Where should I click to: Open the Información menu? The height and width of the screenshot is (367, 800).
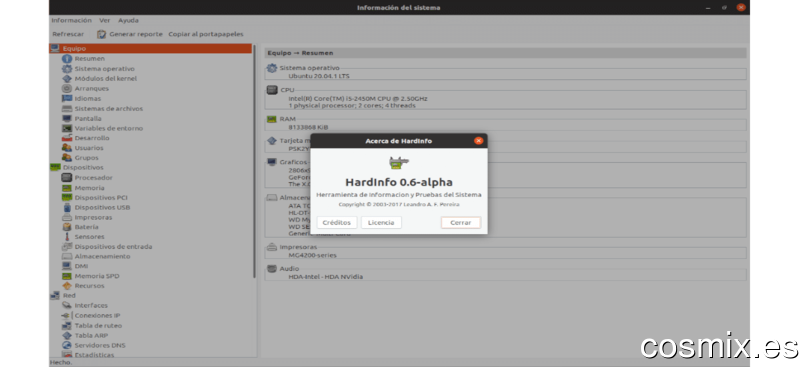[71, 20]
